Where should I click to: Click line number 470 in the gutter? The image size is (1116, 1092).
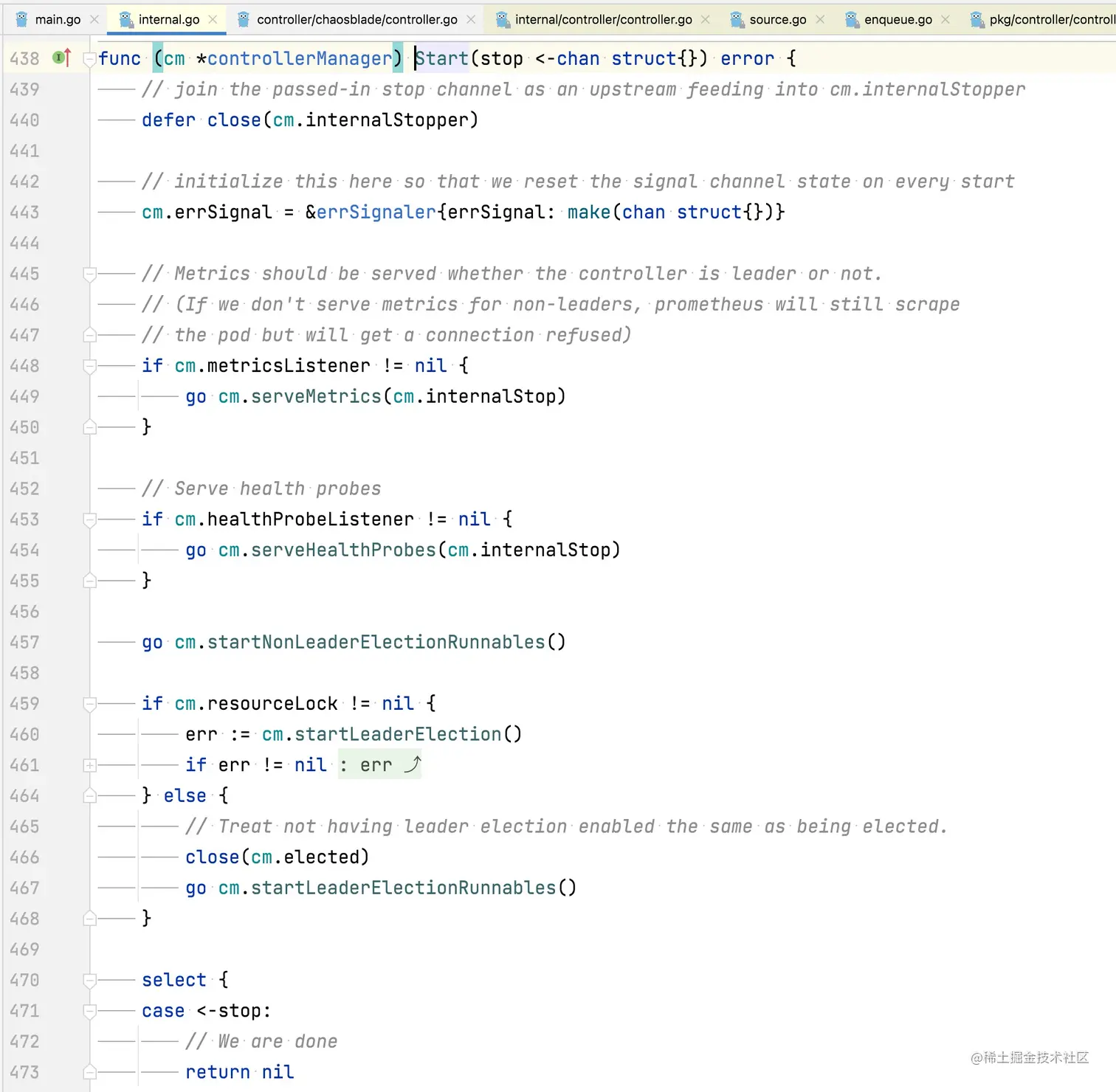click(x=24, y=980)
